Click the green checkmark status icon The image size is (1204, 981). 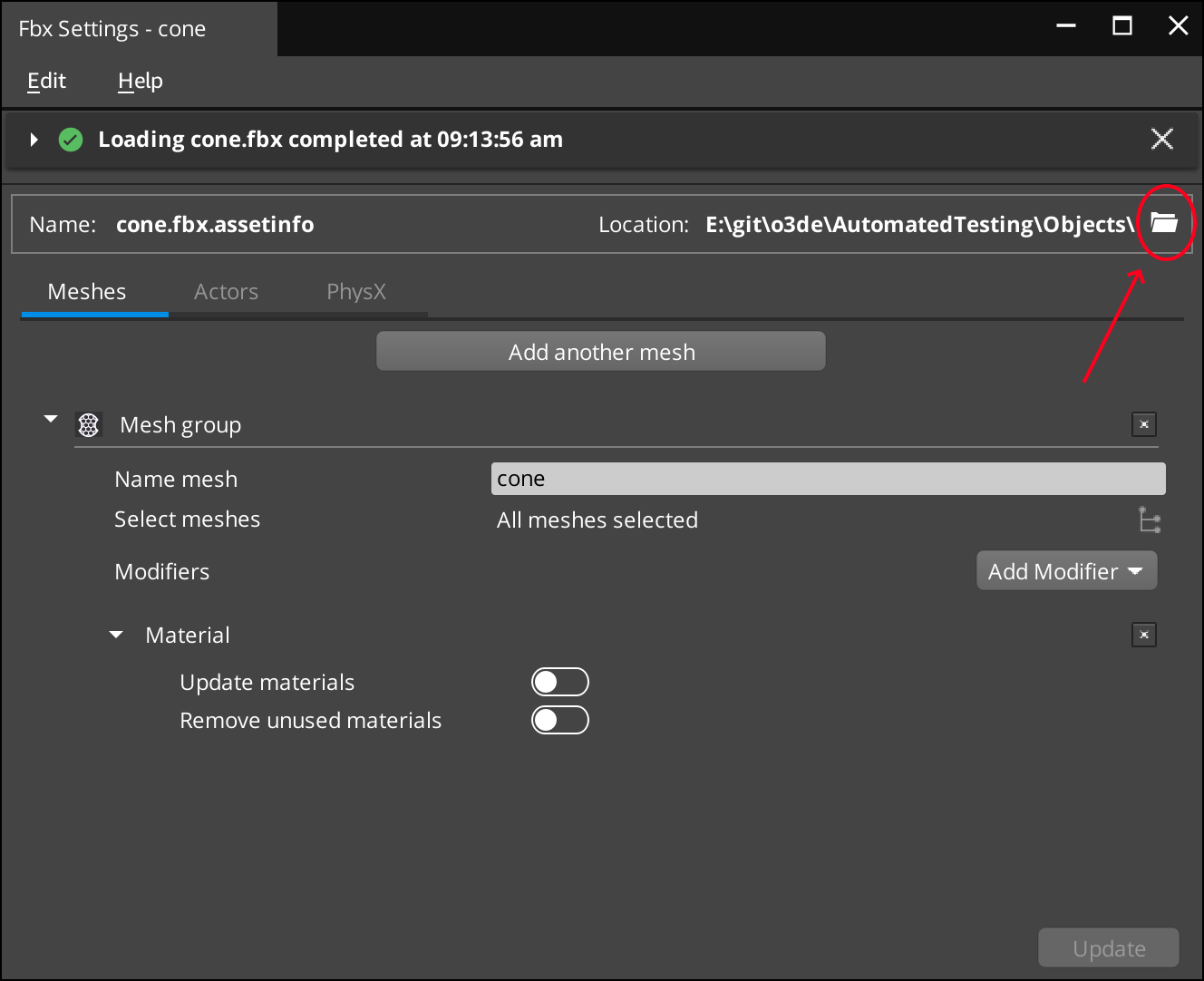point(71,140)
